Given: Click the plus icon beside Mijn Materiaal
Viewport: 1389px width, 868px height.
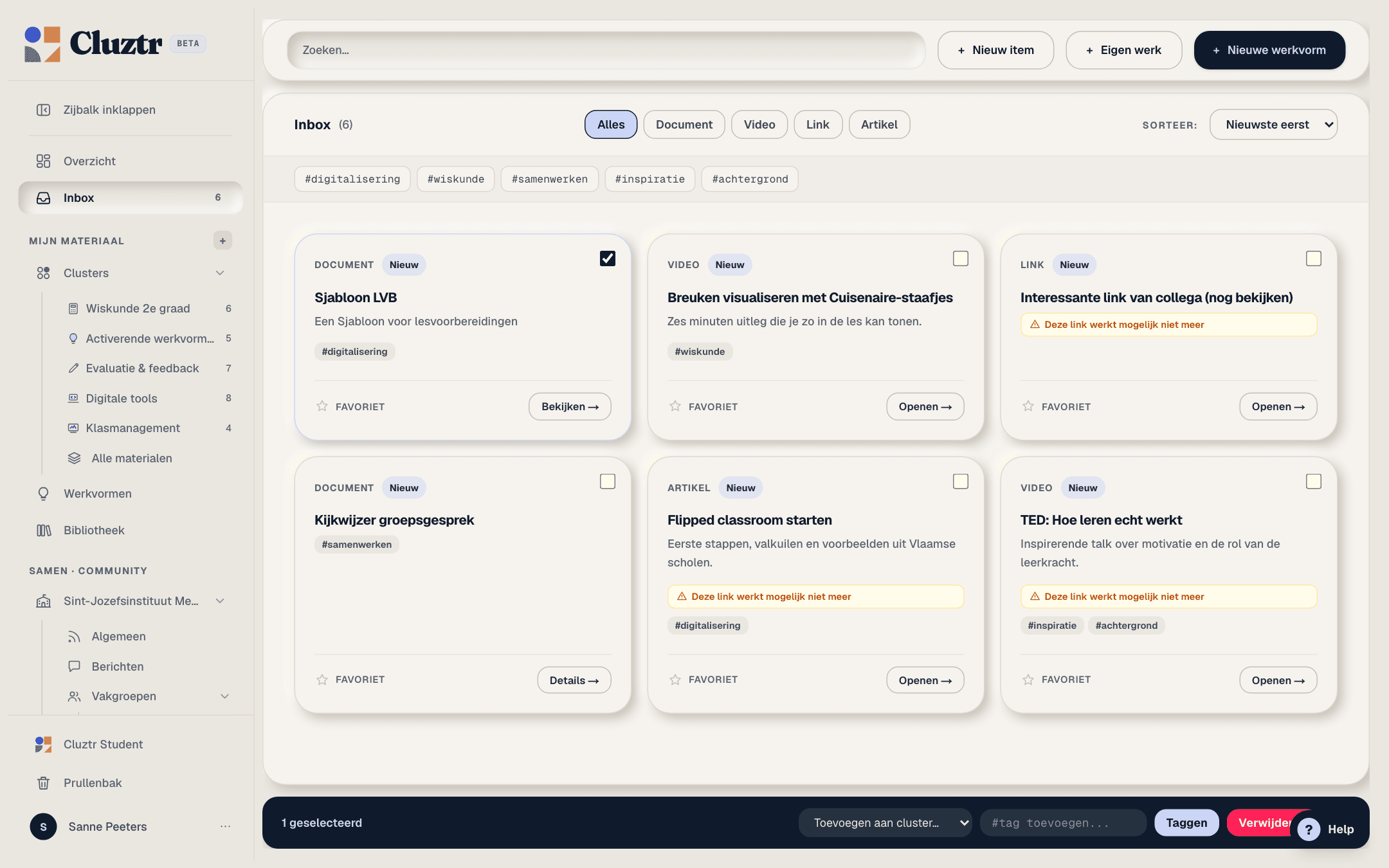Looking at the screenshot, I should click(x=222, y=240).
